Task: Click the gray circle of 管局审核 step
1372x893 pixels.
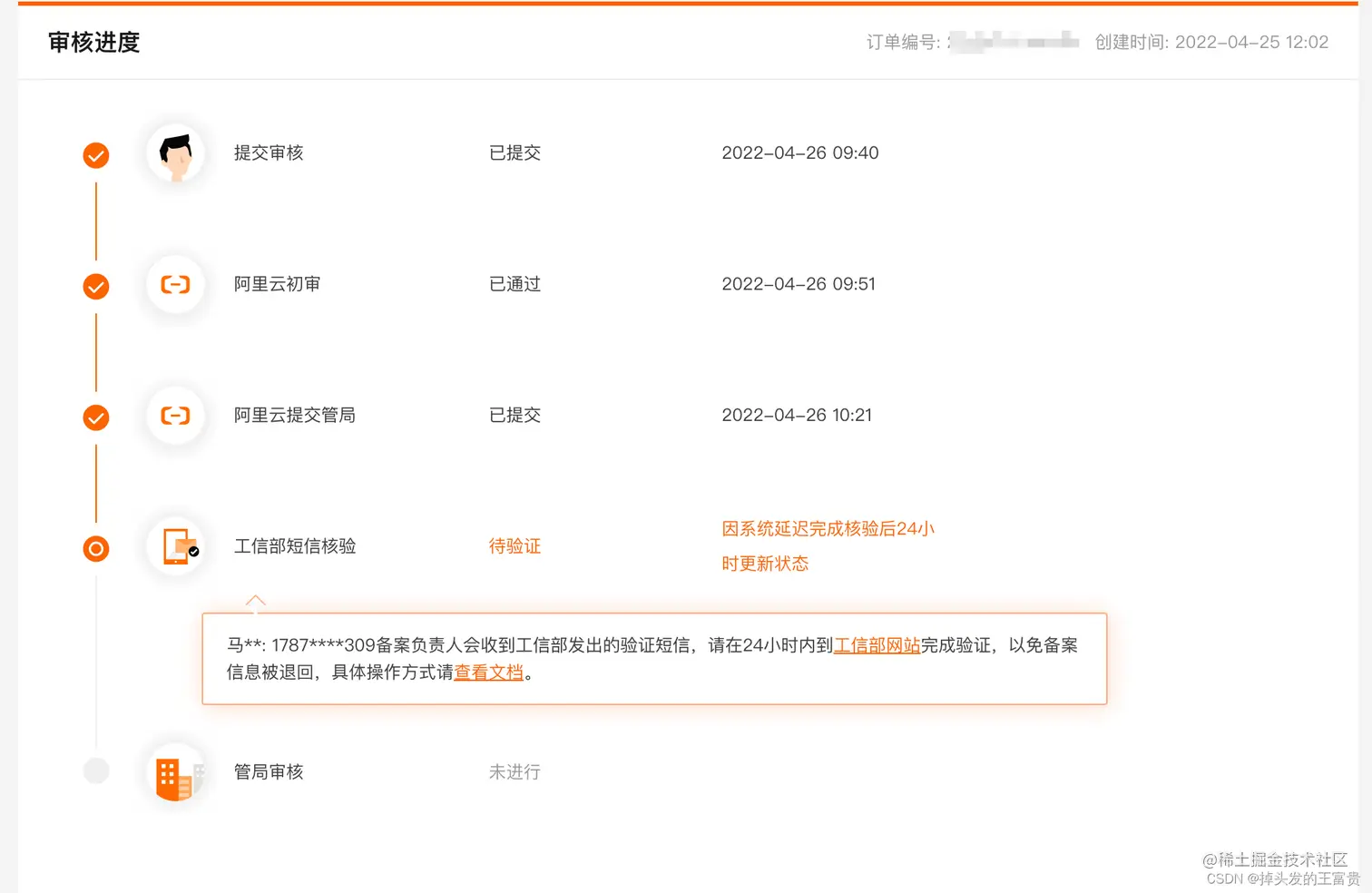Action: 95,770
